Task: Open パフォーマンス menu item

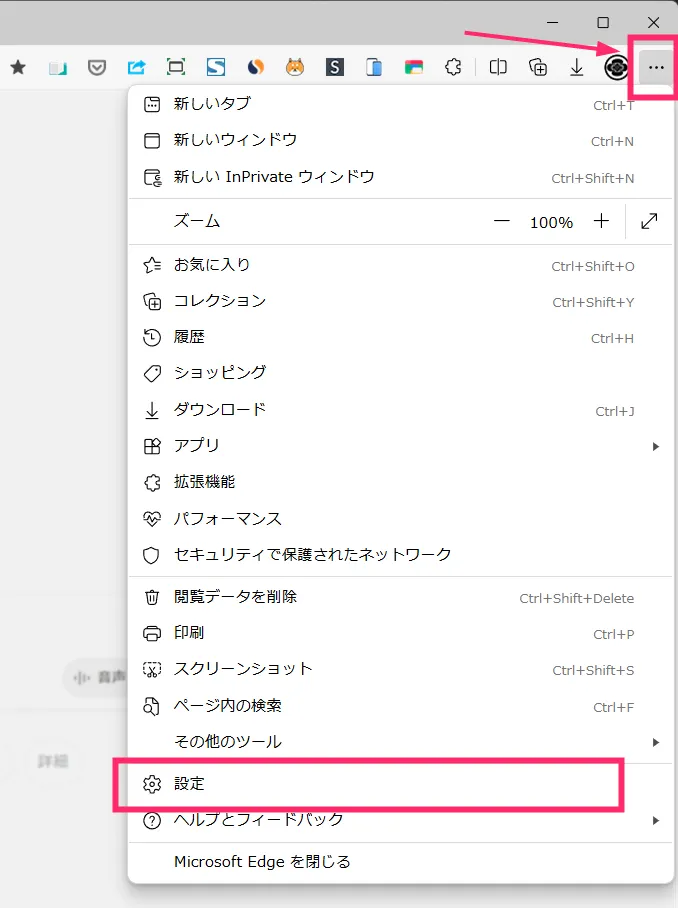Action: (400, 519)
